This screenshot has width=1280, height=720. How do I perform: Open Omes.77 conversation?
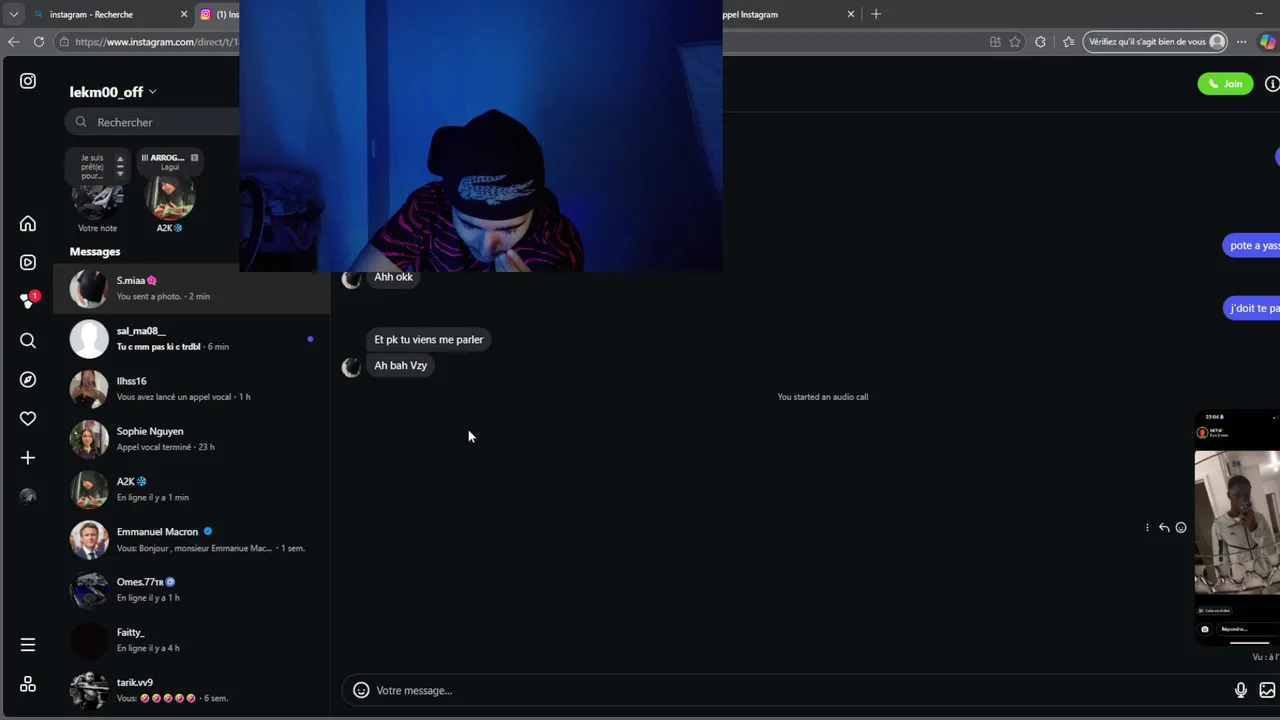(x=192, y=589)
